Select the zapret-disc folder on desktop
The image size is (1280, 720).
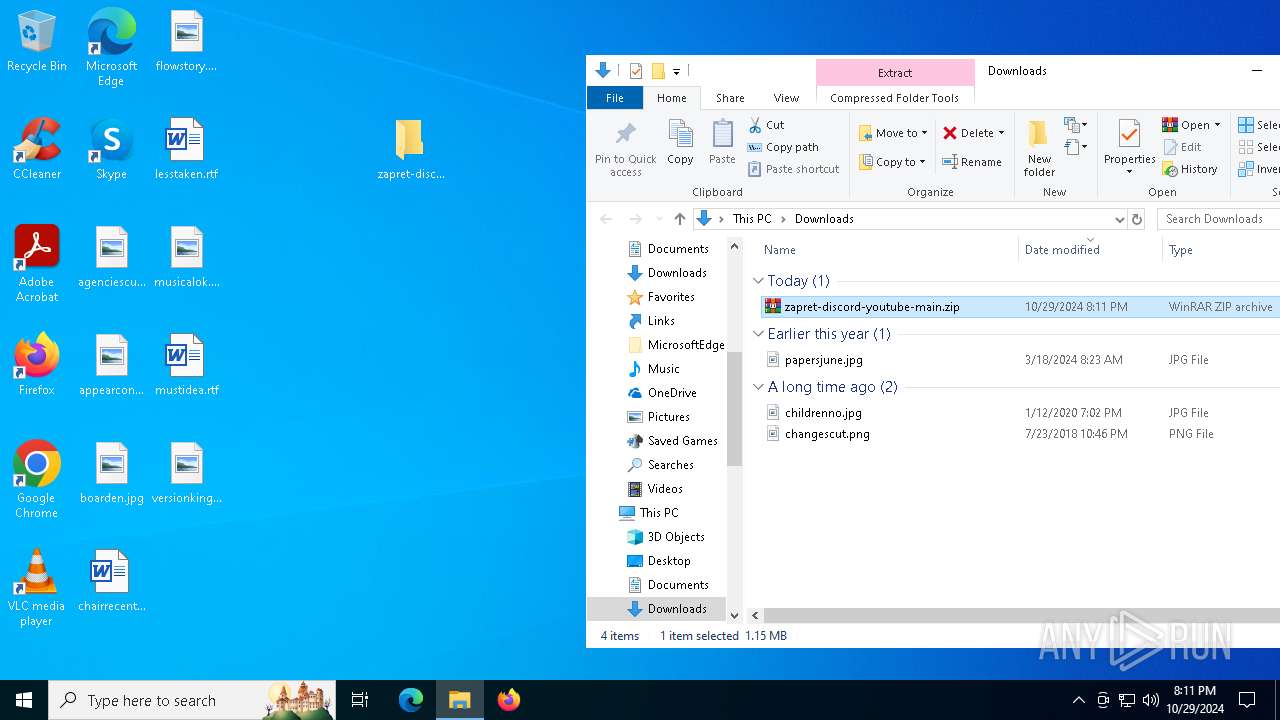tap(410, 149)
